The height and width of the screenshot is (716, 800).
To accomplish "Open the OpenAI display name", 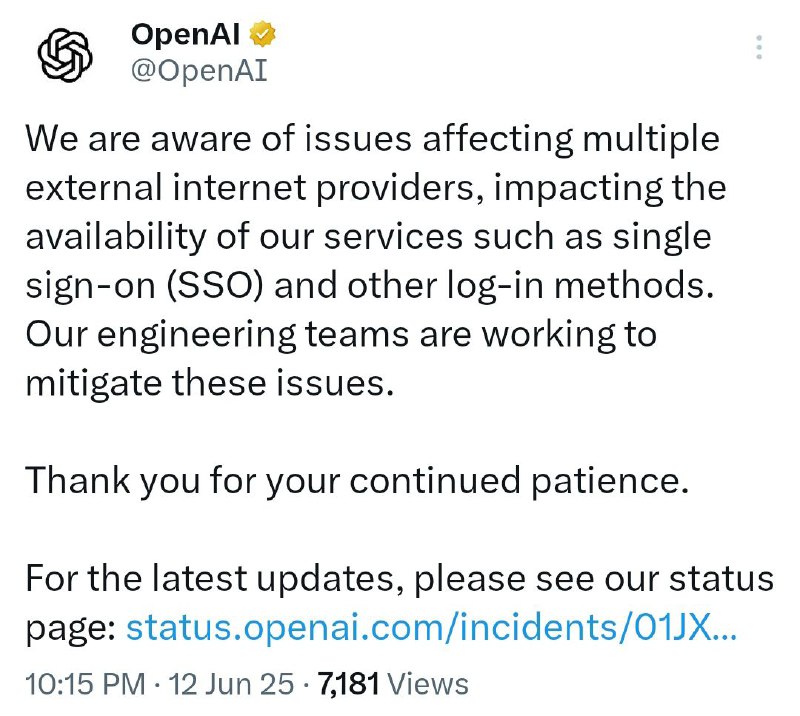I will click(x=185, y=35).
